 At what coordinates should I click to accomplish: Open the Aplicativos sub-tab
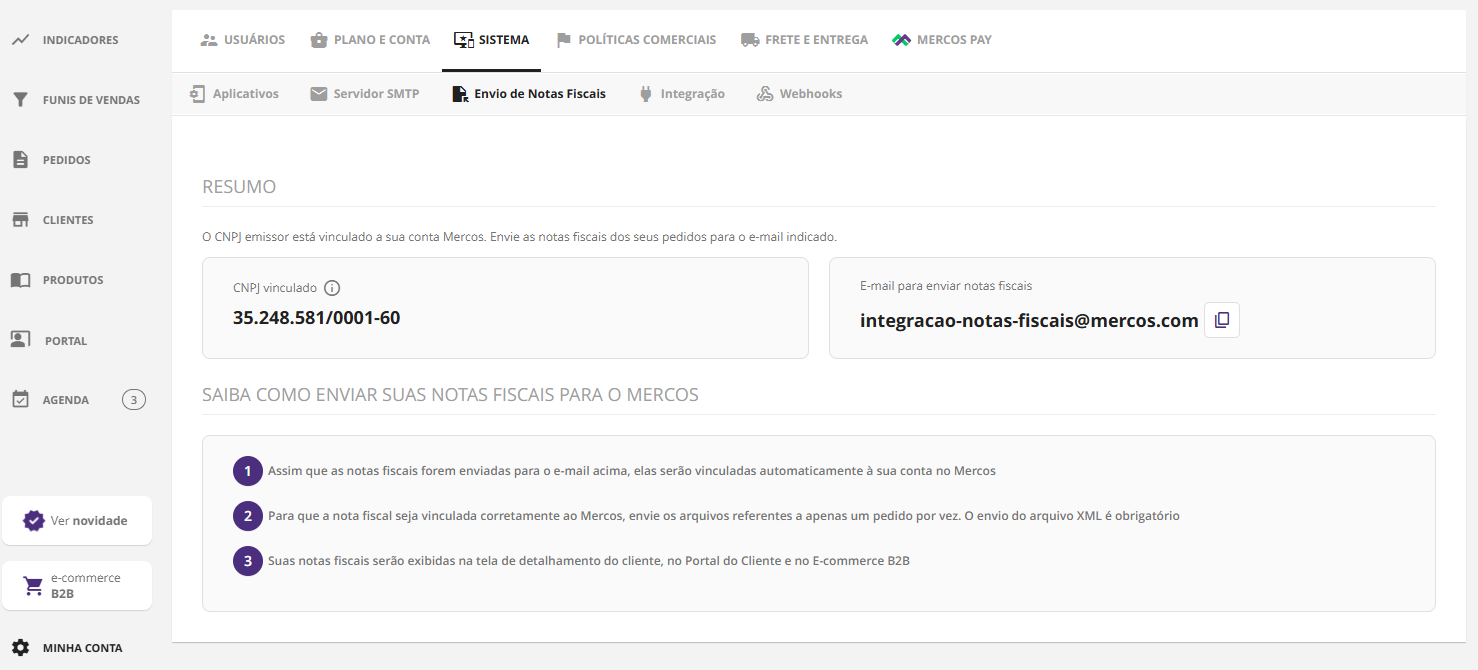(x=234, y=94)
